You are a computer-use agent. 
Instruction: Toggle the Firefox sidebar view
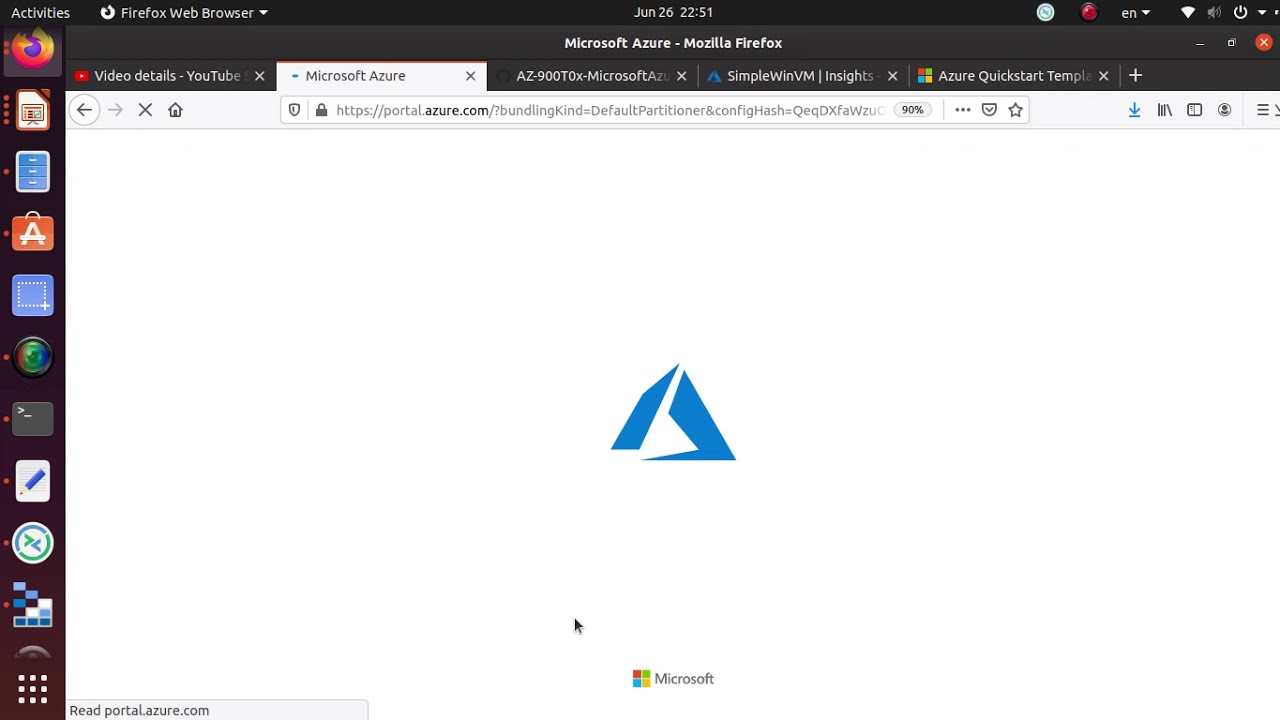pos(1194,110)
